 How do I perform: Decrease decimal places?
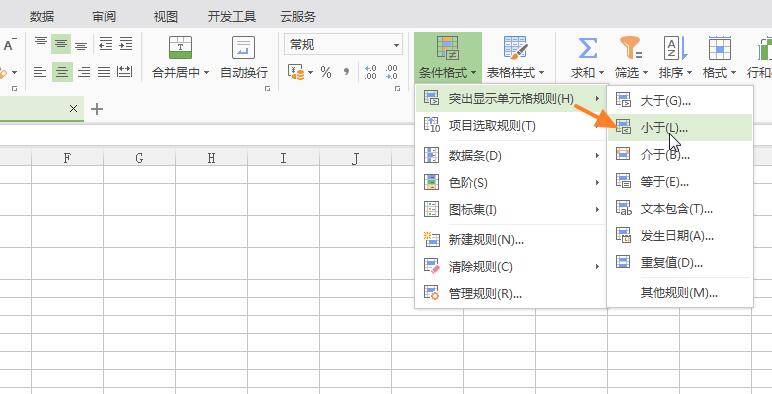coord(392,72)
